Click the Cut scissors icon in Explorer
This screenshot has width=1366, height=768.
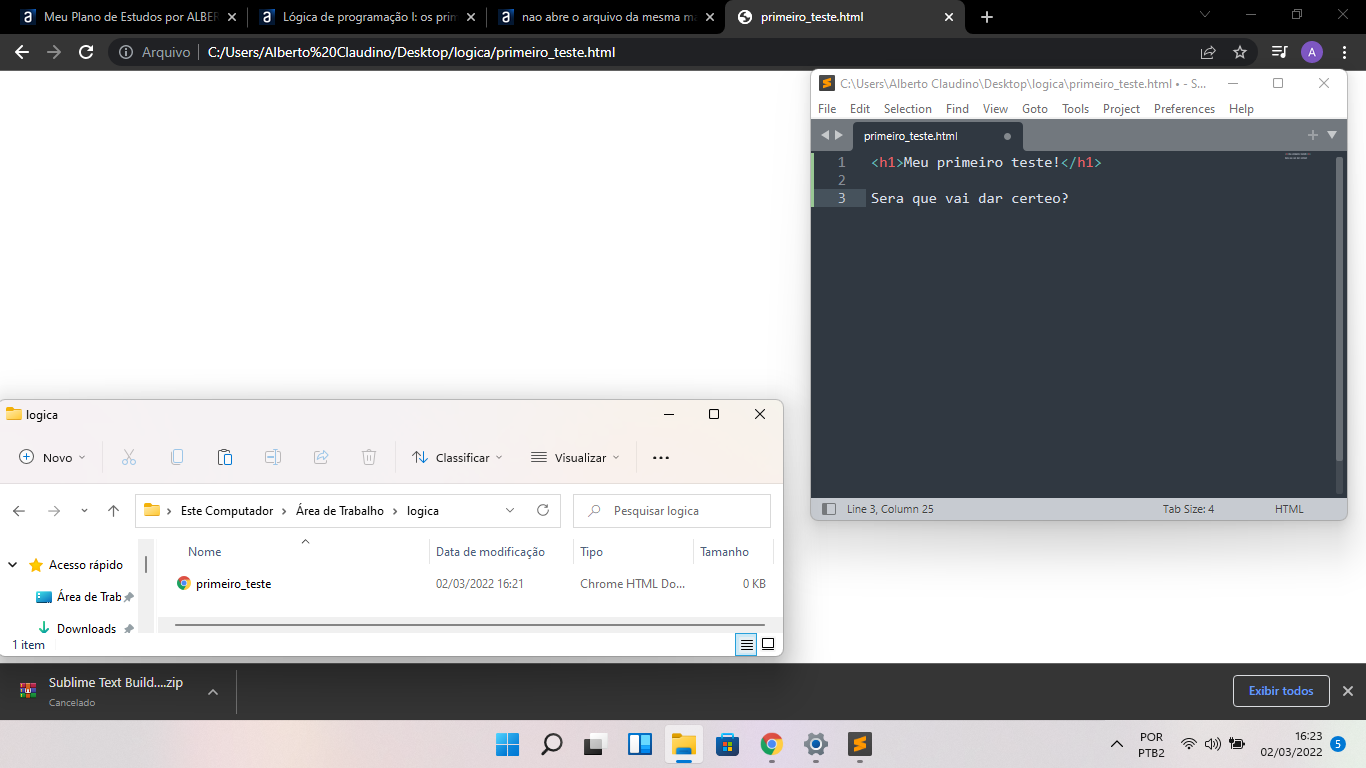tap(129, 457)
